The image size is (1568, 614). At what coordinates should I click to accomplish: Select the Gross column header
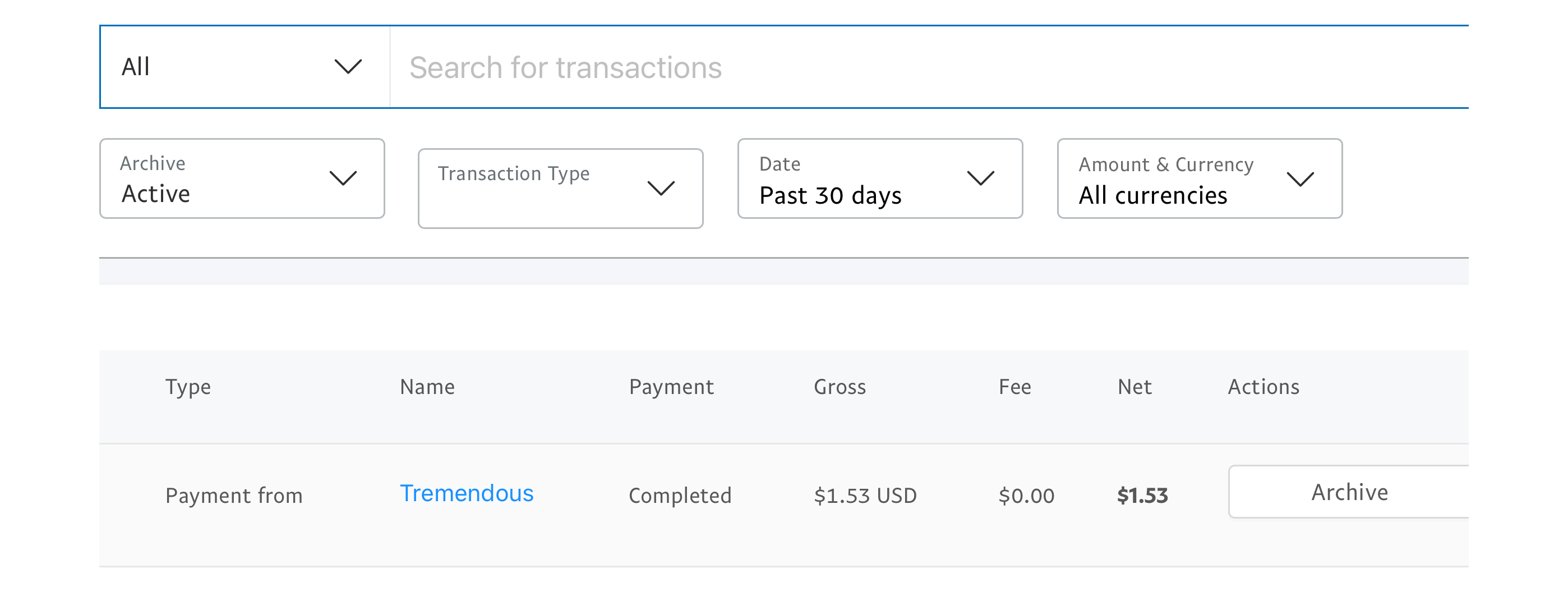point(840,387)
